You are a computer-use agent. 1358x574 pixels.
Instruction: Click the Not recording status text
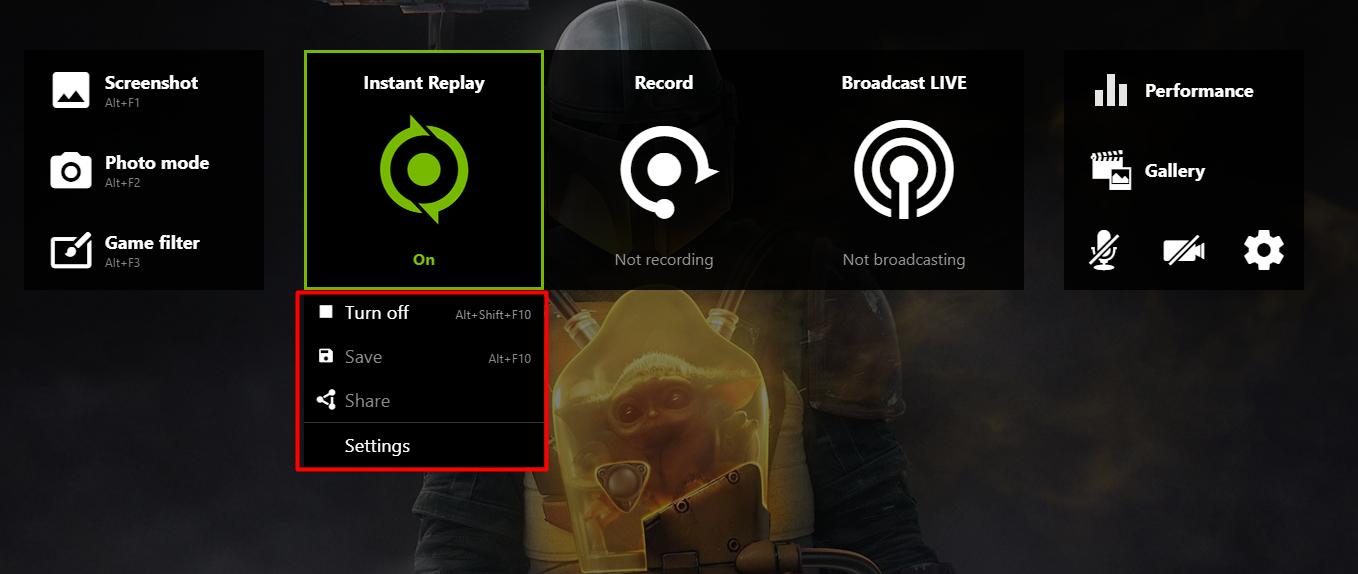point(664,260)
